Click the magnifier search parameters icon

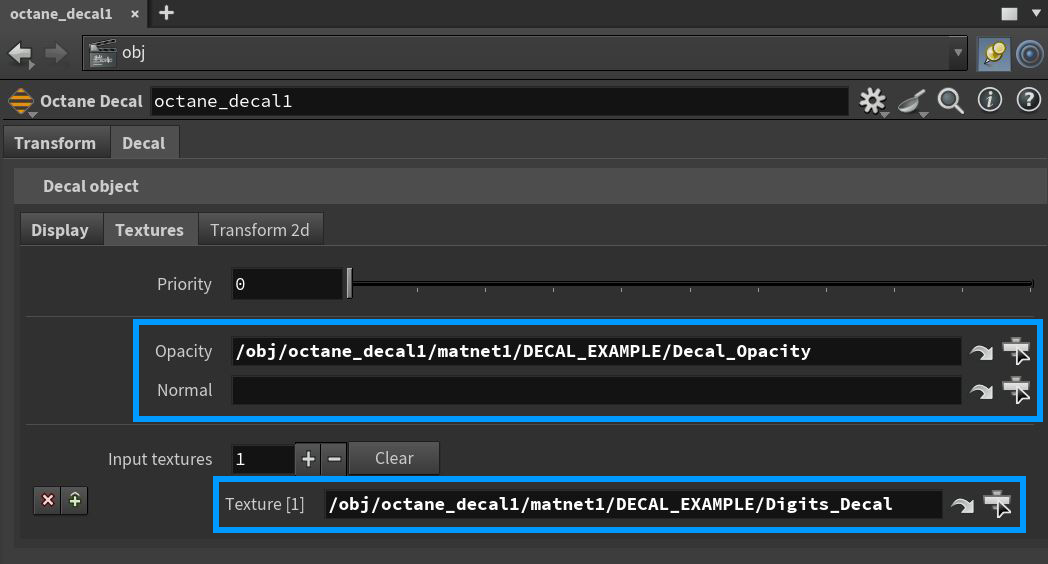950,101
